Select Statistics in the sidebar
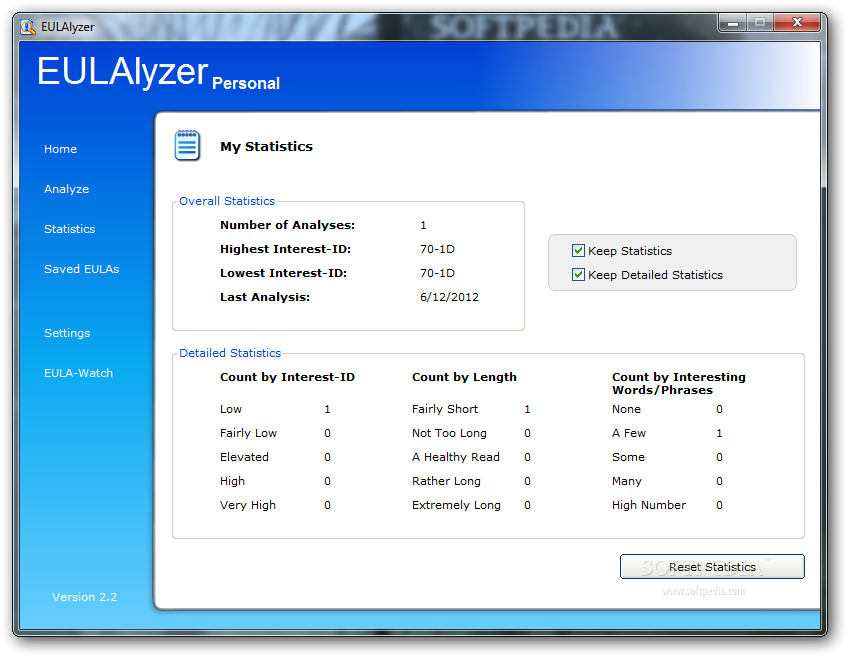848x657 pixels. pyautogui.click(x=70, y=229)
